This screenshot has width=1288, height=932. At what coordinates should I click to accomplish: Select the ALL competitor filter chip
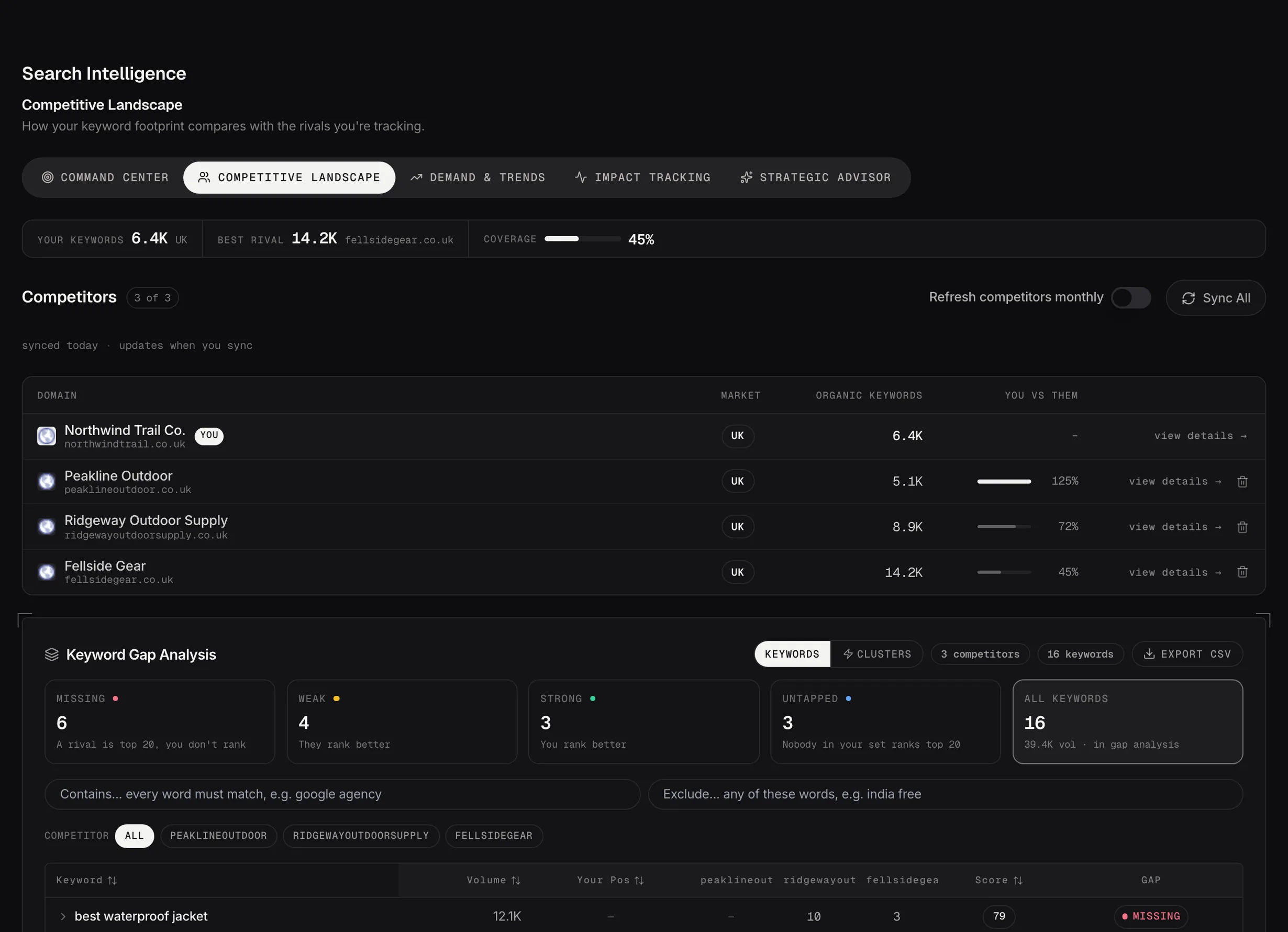pos(134,836)
